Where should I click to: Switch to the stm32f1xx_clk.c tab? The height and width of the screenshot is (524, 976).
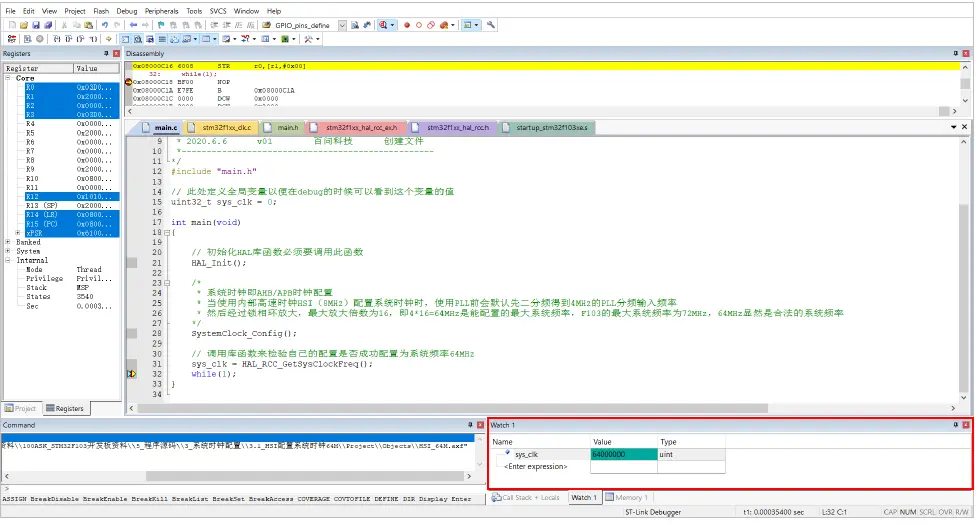tap(226, 128)
